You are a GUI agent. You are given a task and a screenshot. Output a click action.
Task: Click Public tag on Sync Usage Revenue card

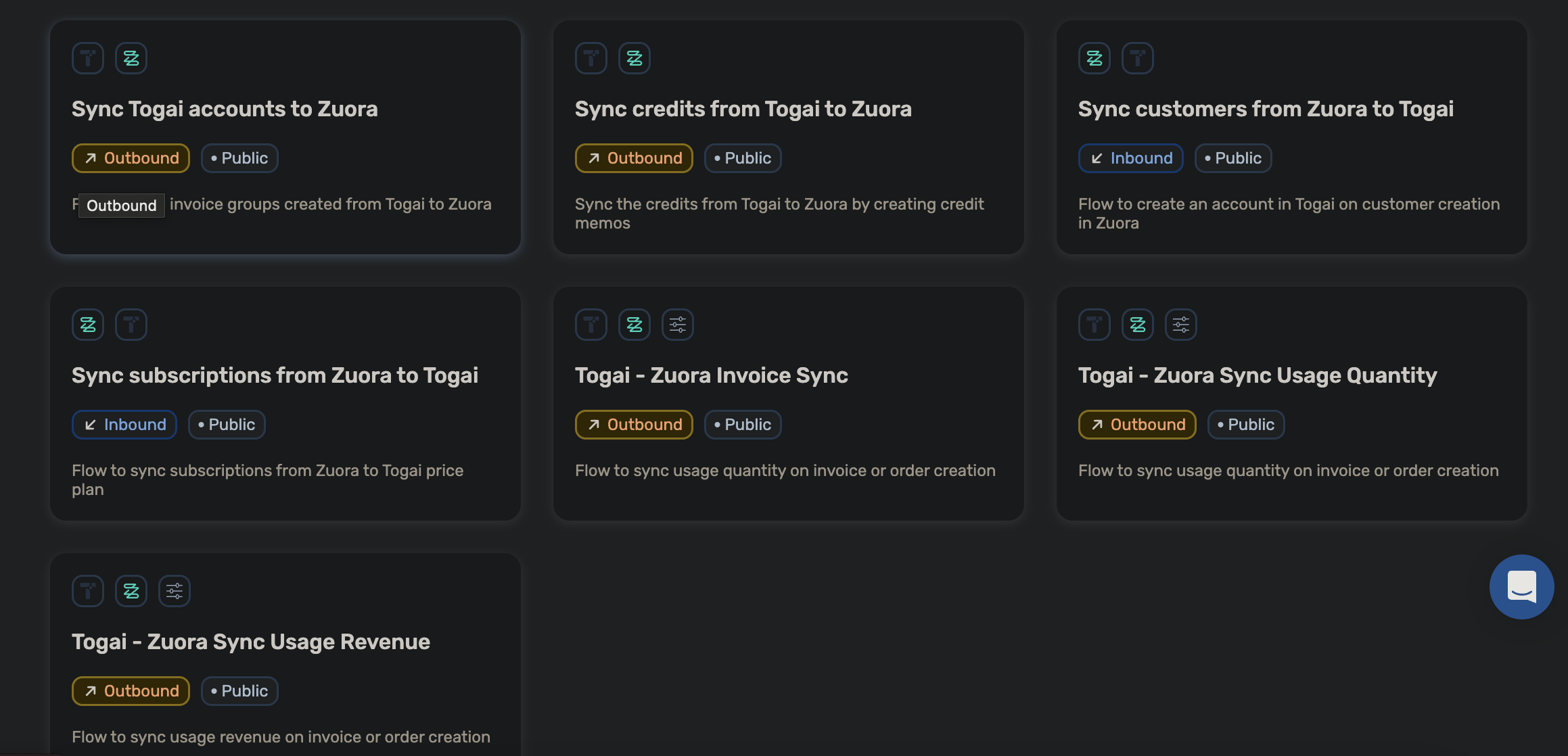tap(239, 691)
